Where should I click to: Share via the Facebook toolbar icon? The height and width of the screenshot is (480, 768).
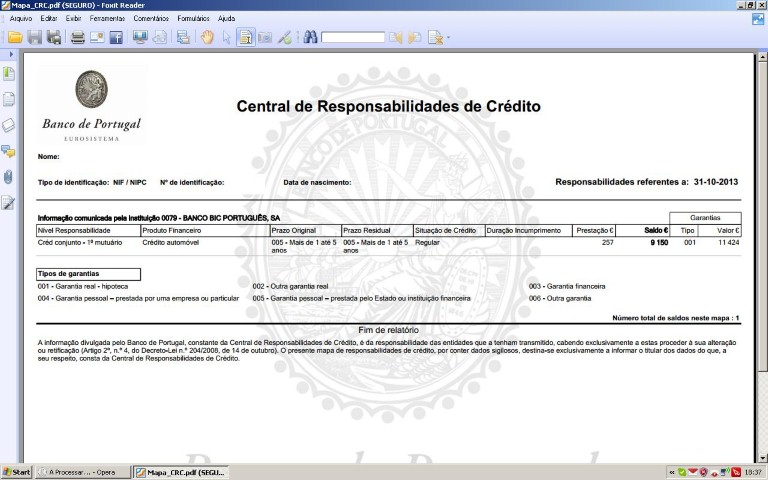116,38
